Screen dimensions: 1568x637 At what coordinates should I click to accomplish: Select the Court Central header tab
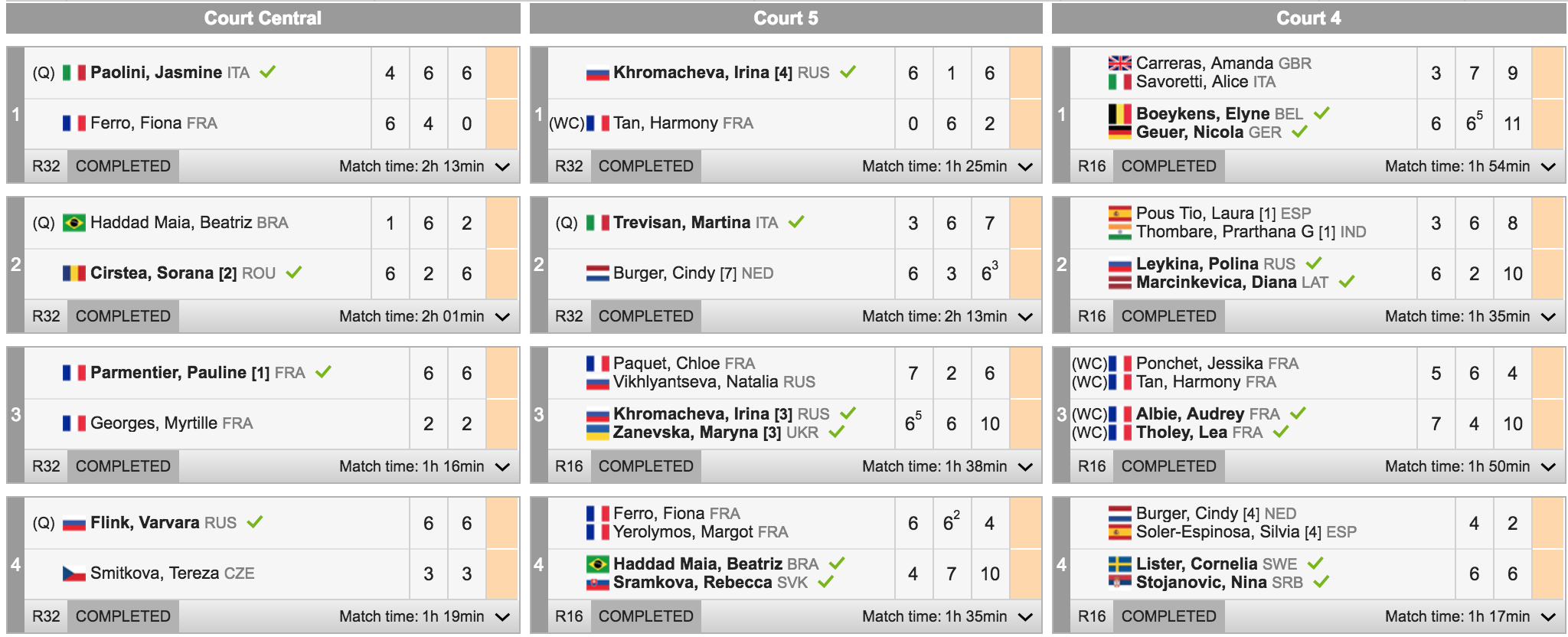(x=263, y=18)
